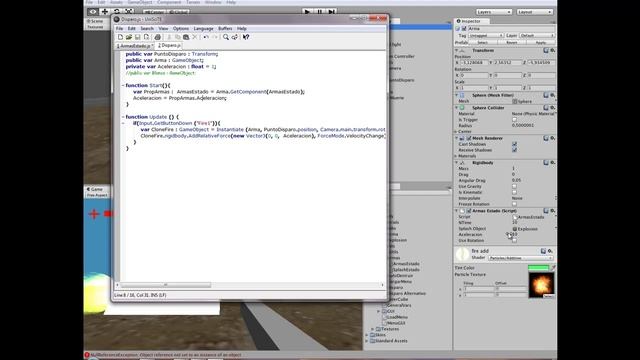Click the Open file folder icon

click(x=129, y=37)
